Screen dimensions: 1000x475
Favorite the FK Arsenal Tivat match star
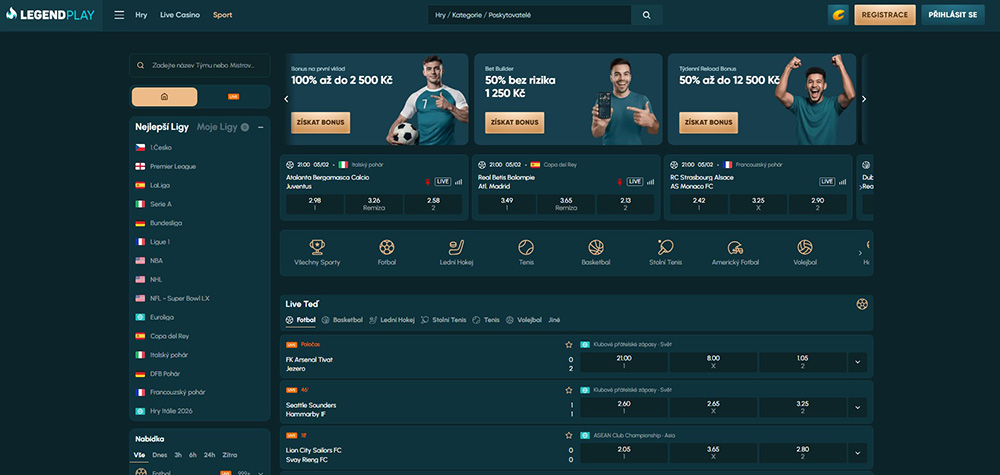point(568,344)
